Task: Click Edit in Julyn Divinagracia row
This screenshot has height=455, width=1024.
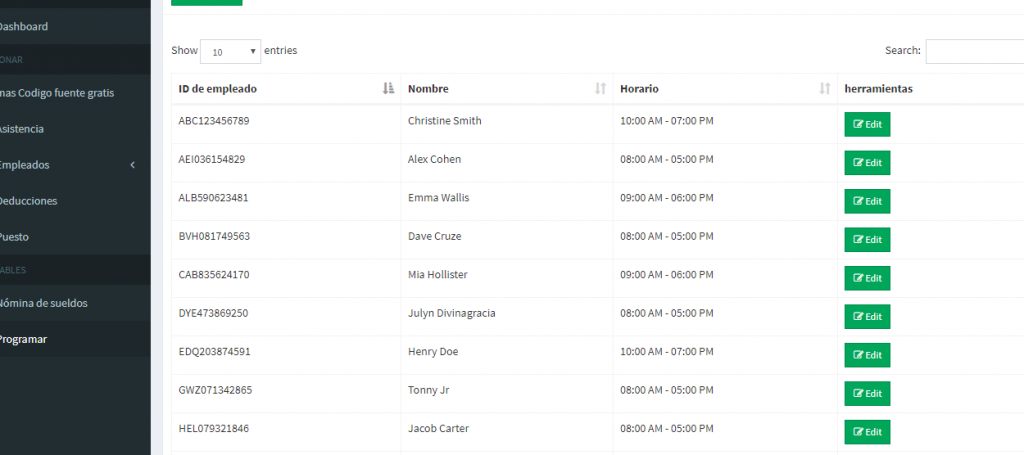Action: click(867, 316)
